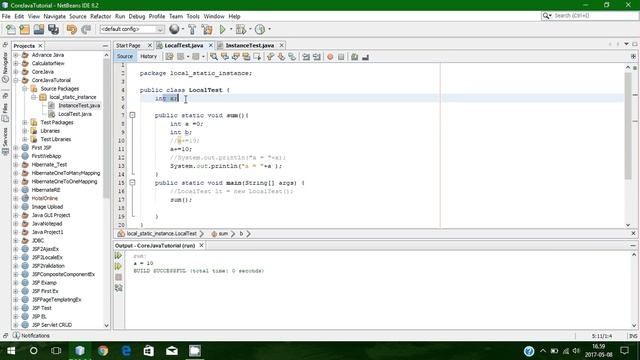Click the Find Selection magnifier icon in editor toolbar

coord(214,57)
